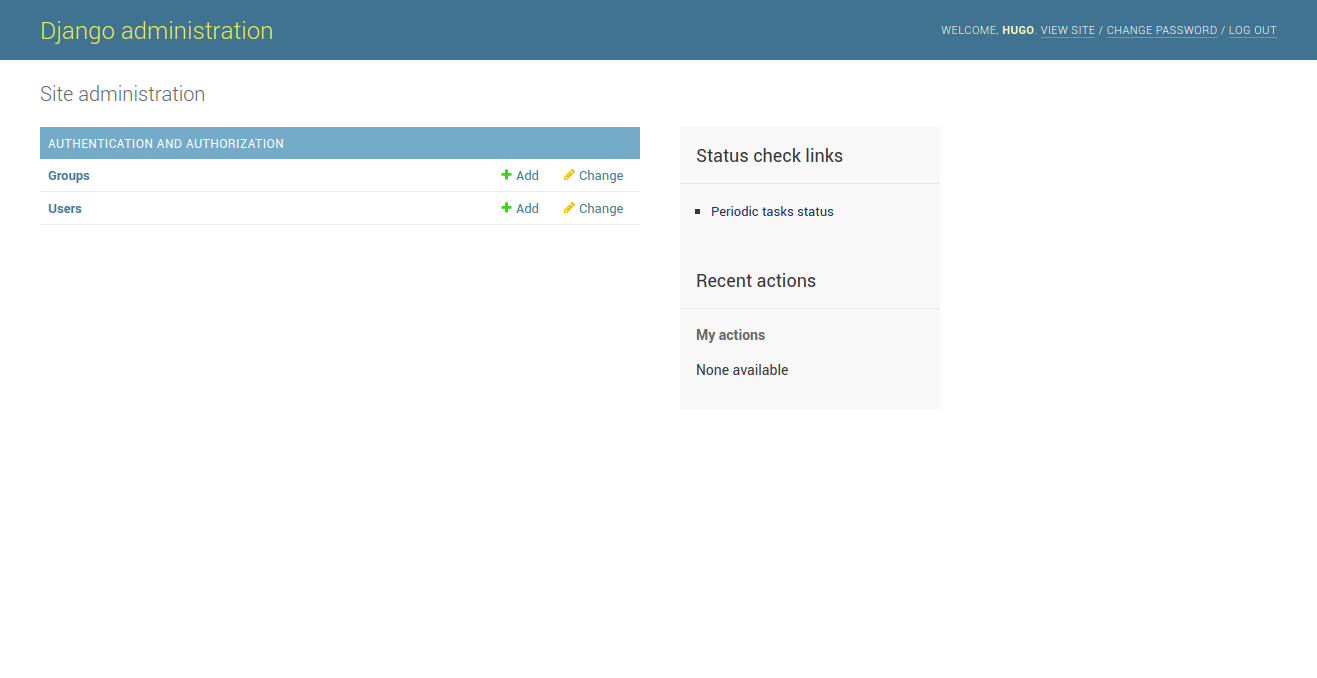Click the Status check links heading
Screen dimensions: 1317x678
(769, 155)
